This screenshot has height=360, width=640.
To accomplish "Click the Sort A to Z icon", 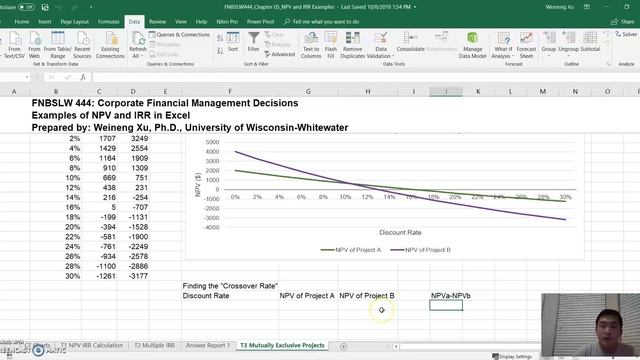I will coord(220,38).
